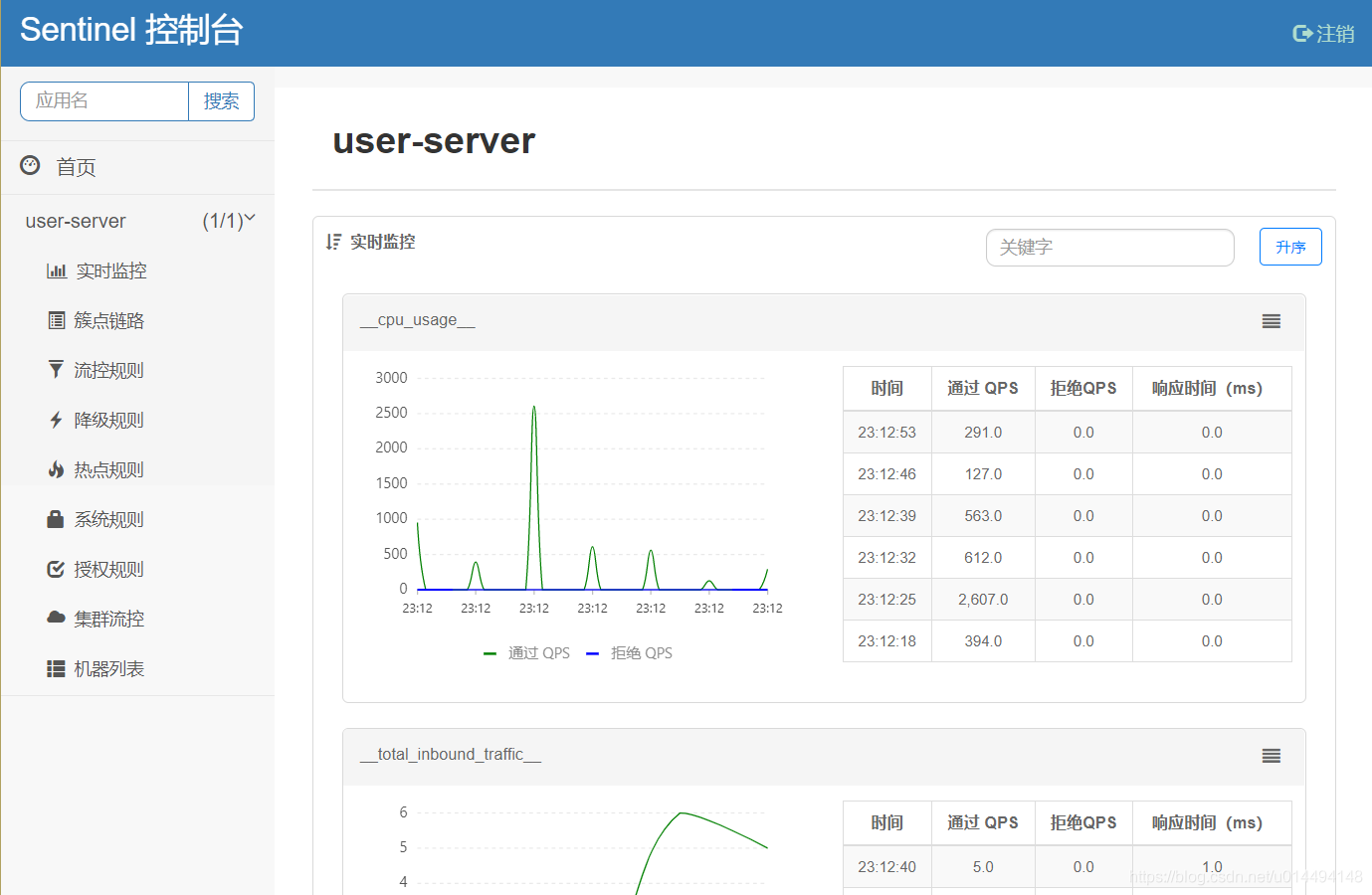Go to 首页 home link
The height and width of the screenshot is (895, 1372).
tap(76, 167)
